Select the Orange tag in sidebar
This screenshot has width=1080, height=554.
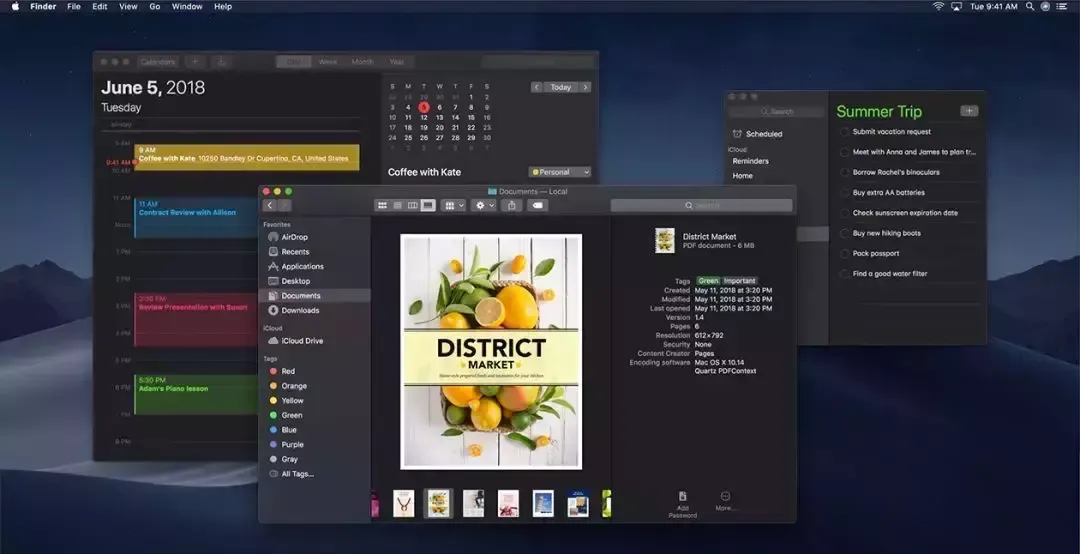(293, 386)
